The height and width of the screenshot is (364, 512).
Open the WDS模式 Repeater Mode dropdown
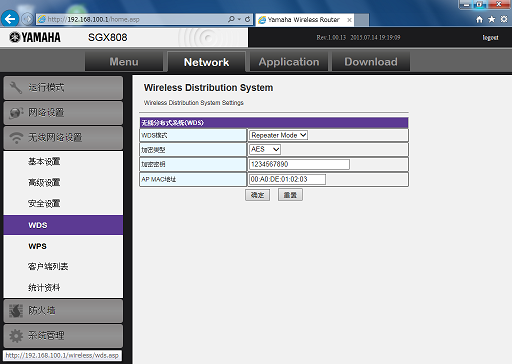tap(278, 135)
